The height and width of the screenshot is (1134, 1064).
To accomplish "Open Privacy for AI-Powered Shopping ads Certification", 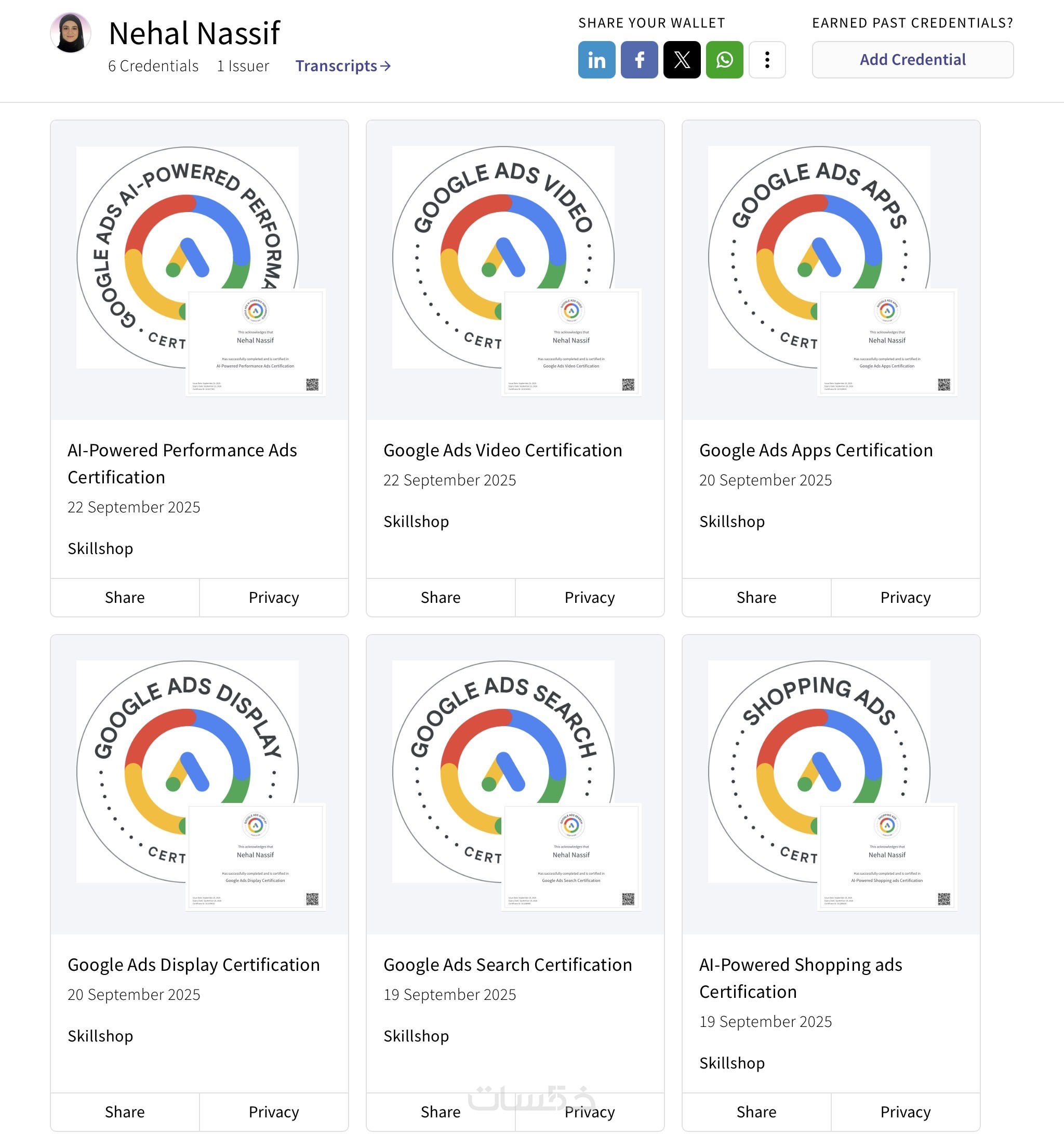I will click(x=906, y=1112).
